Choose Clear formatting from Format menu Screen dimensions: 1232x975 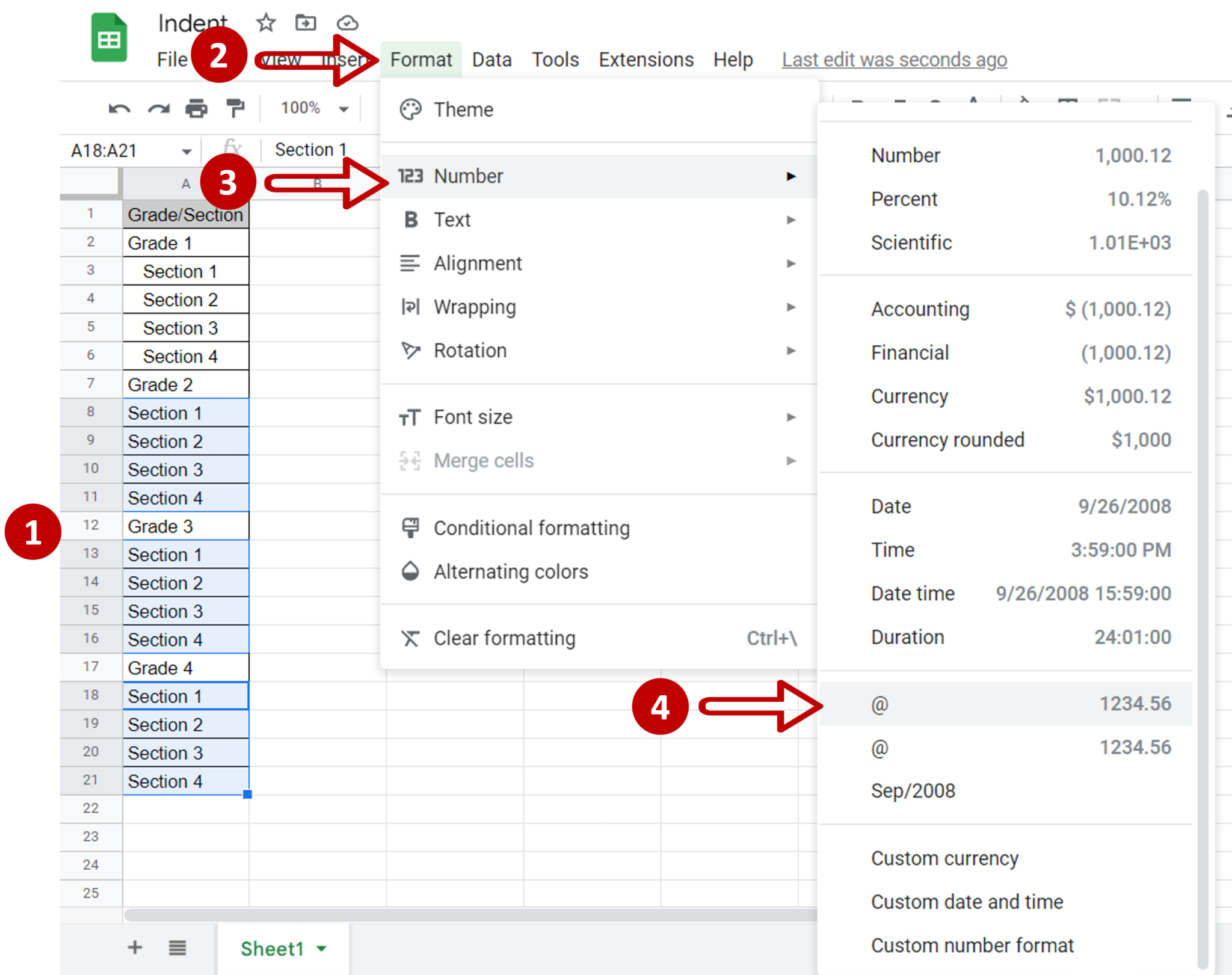(504, 638)
